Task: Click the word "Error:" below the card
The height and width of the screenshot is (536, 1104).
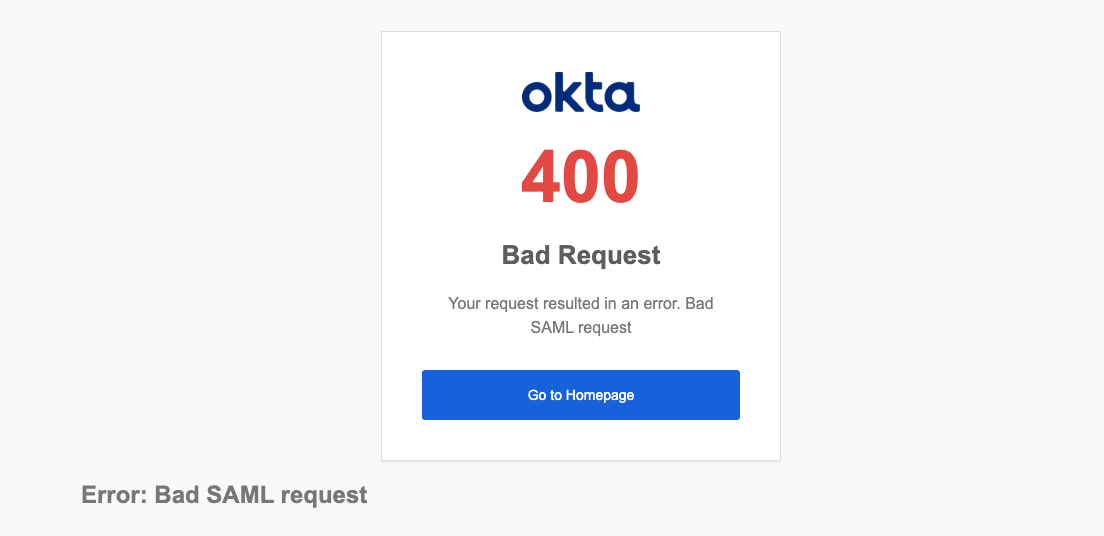Action: [114, 495]
